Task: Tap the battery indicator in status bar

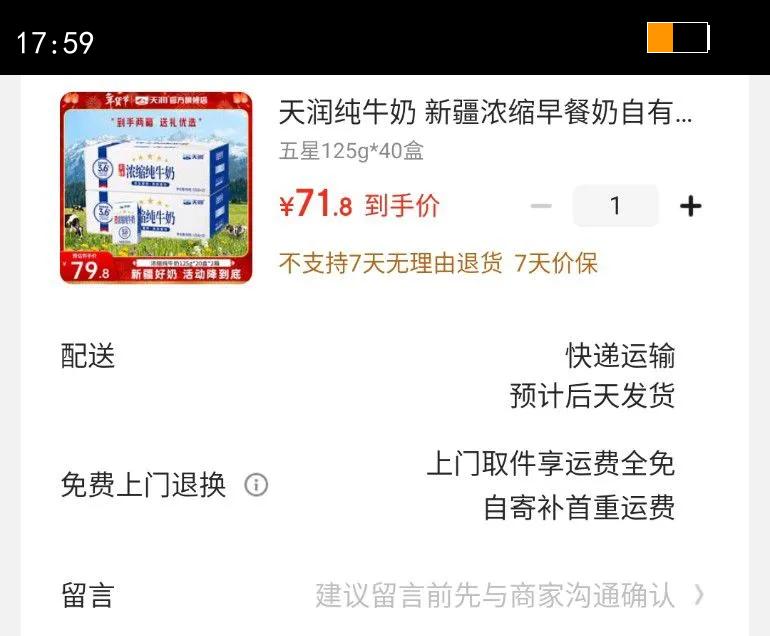Action: 678,37
